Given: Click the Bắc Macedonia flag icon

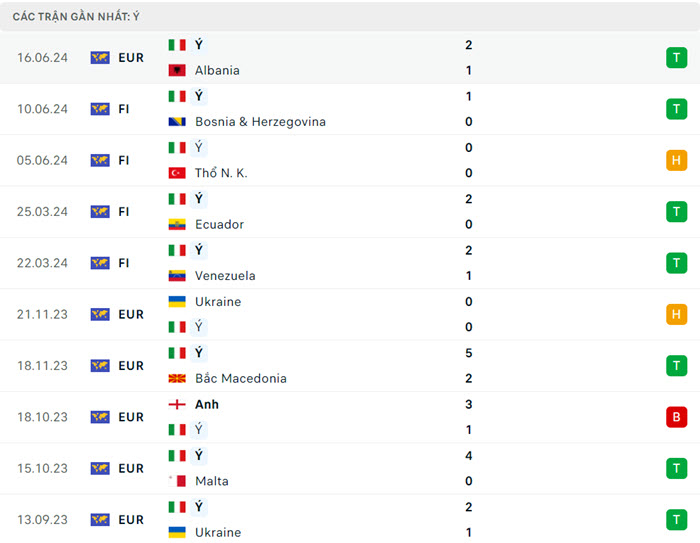Looking at the screenshot, I should 177,378.
